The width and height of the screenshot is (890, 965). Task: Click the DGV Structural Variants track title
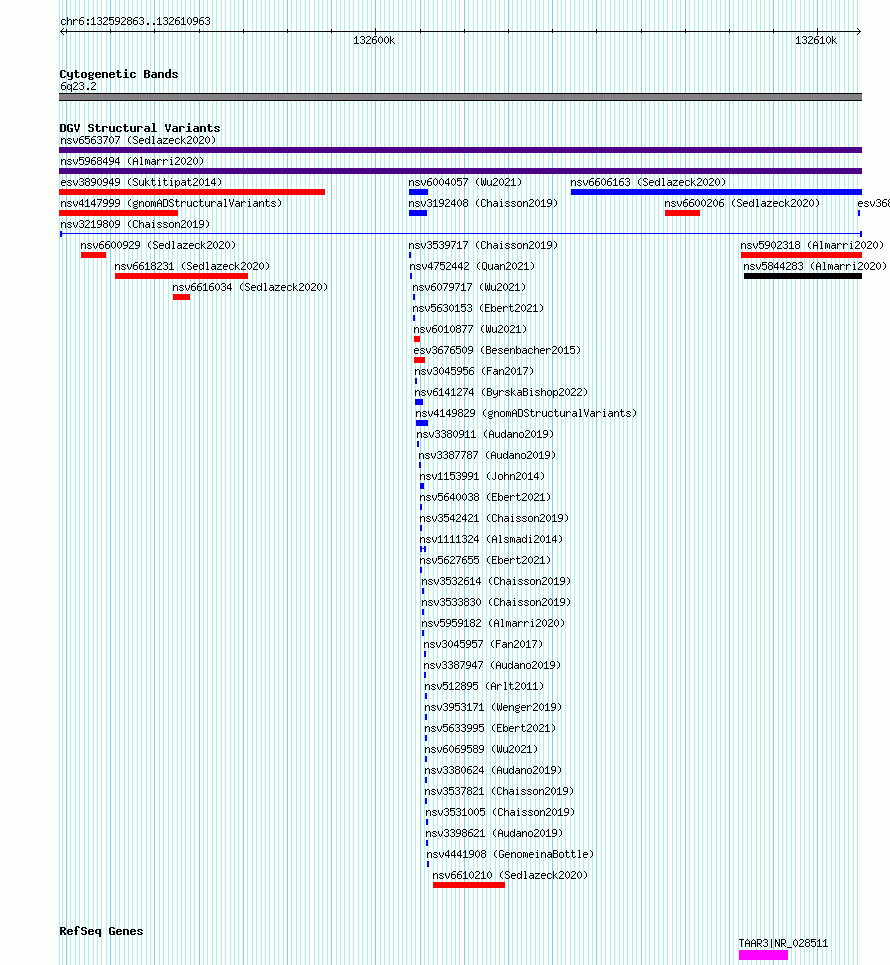click(x=140, y=128)
